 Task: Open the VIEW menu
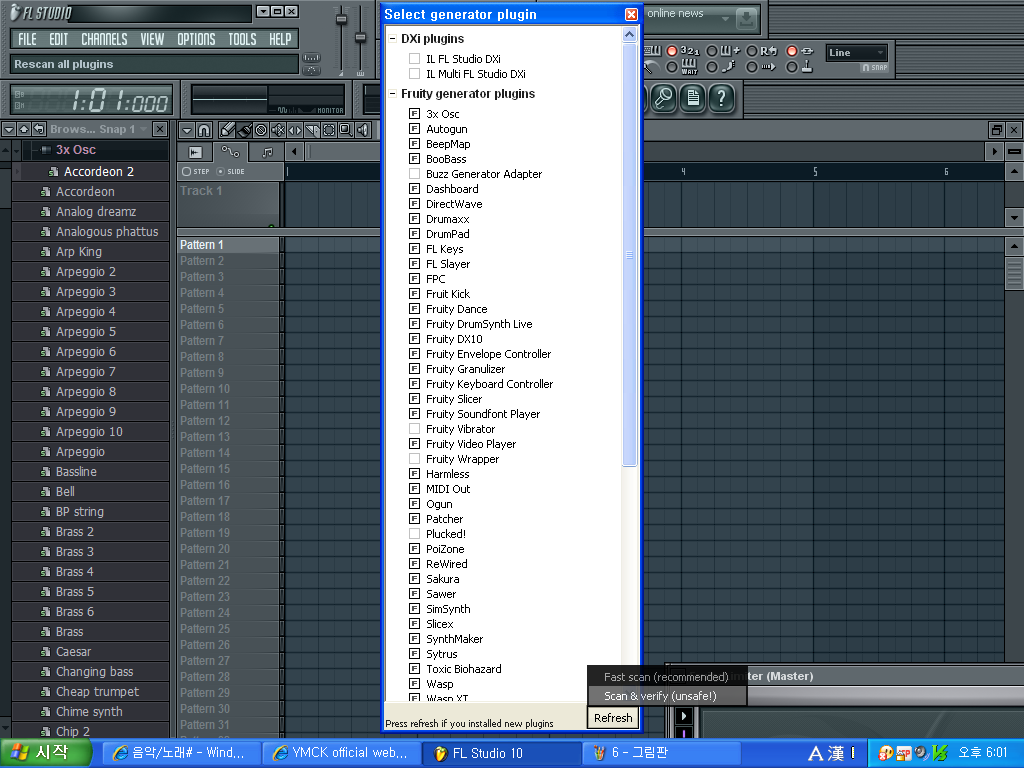tap(152, 39)
